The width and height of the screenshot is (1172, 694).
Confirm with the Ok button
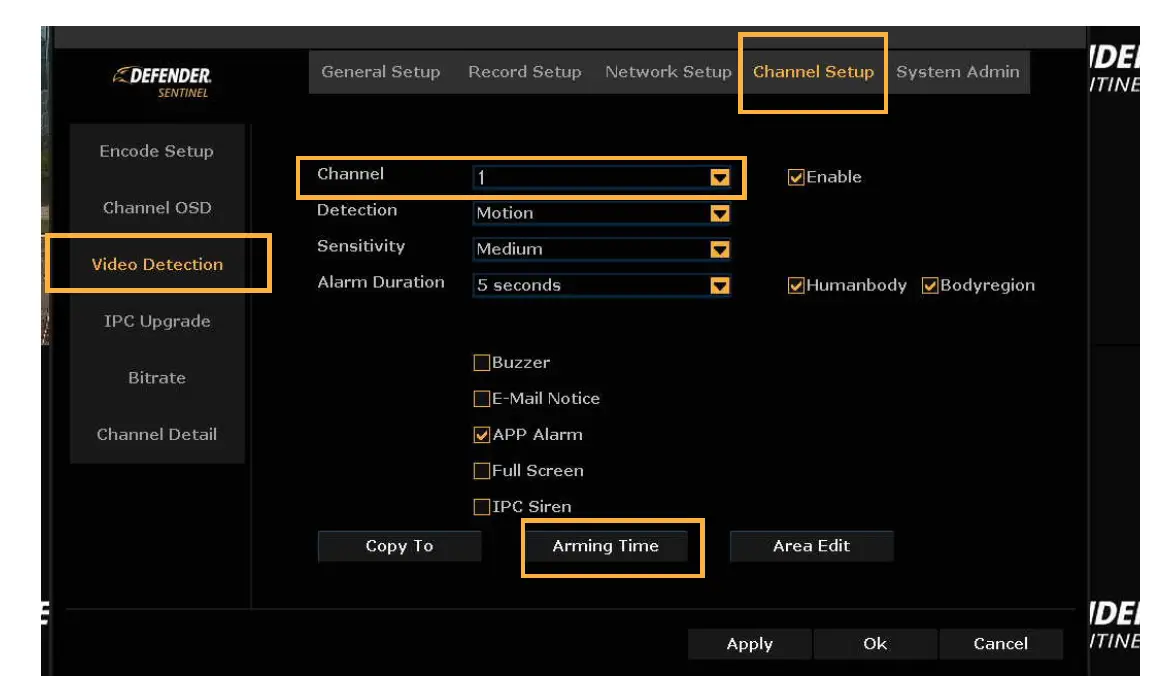click(875, 644)
